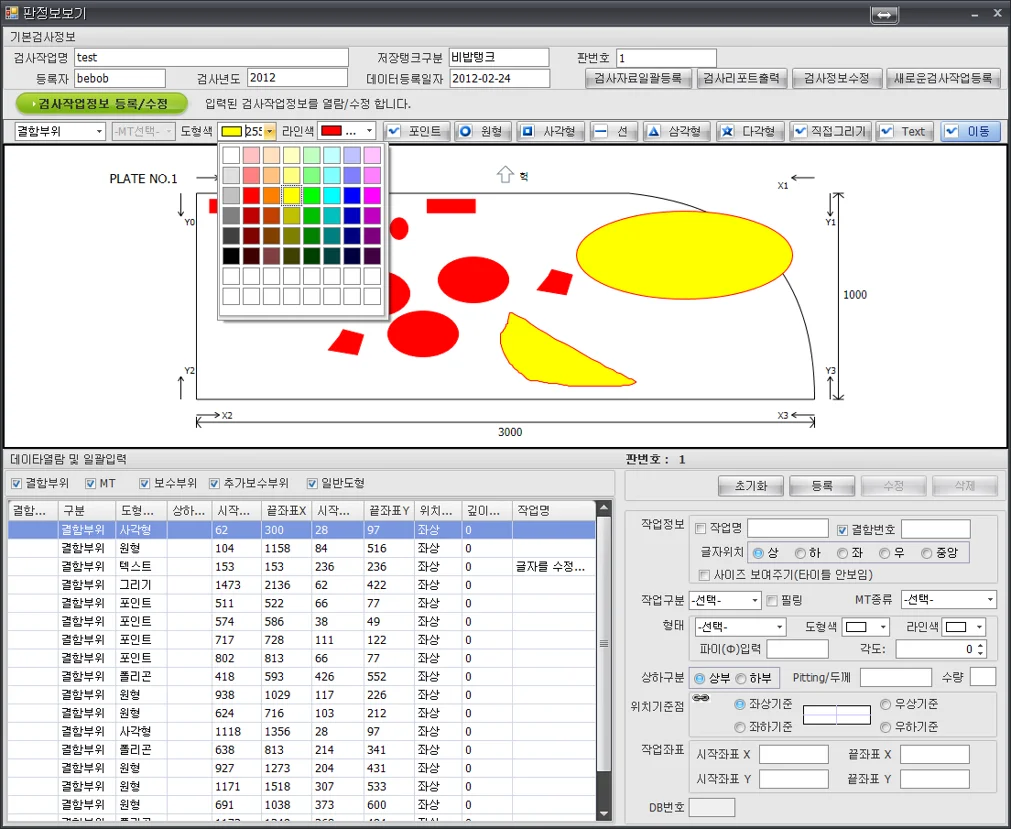
Task: Select the 텍스트 row in the data table
Action: click(x=301, y=567)
